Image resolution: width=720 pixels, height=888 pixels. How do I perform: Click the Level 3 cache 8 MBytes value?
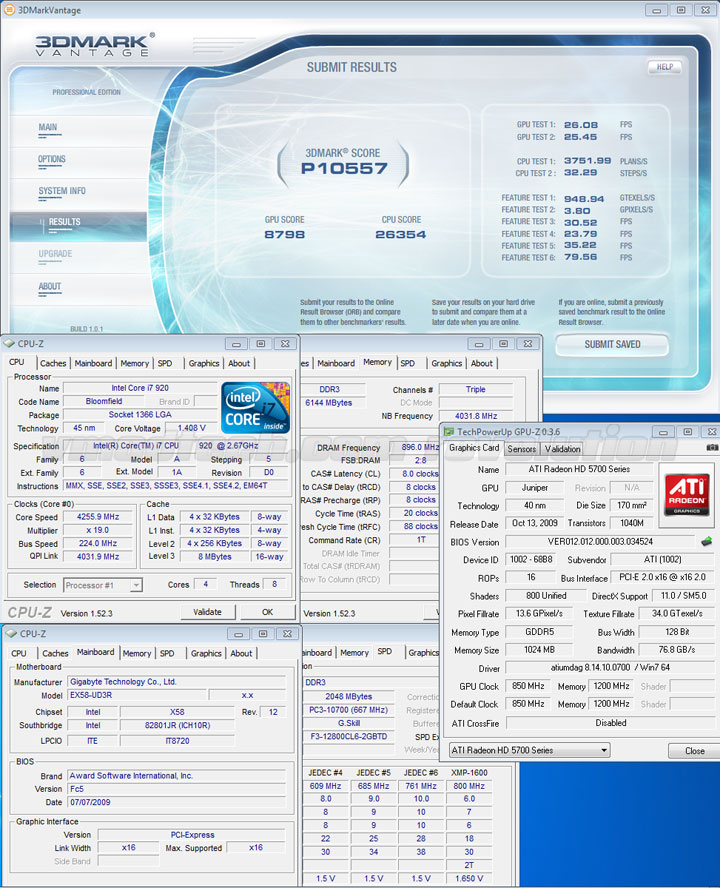(215, 557)
